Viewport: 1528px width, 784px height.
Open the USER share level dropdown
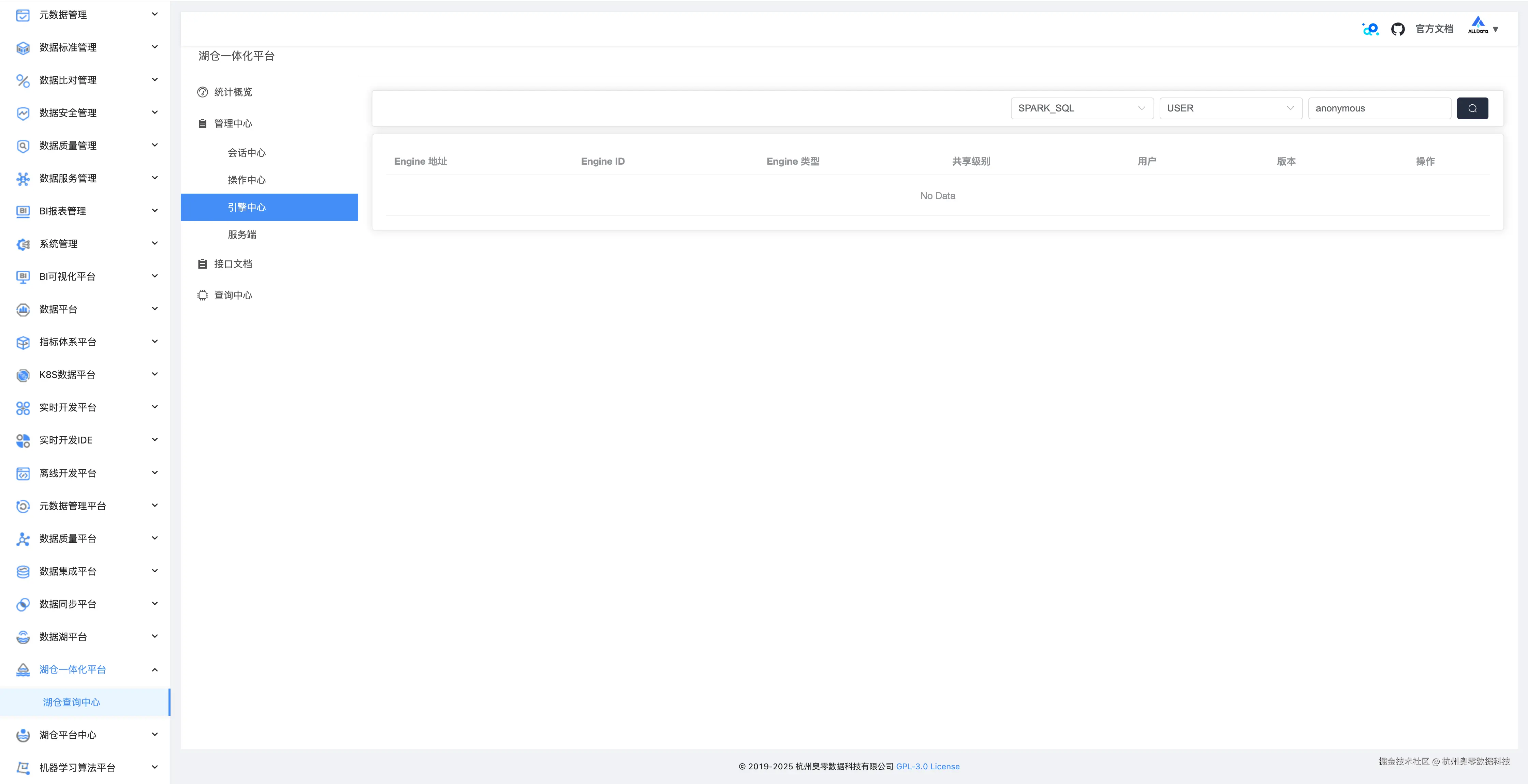click(x=1230, y=108)
